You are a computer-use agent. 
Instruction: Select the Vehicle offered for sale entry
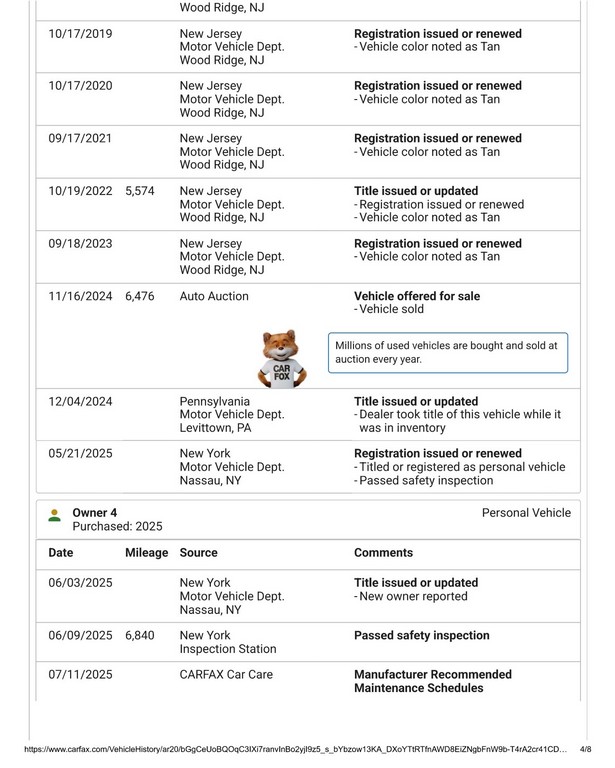(x=416, y=297)
